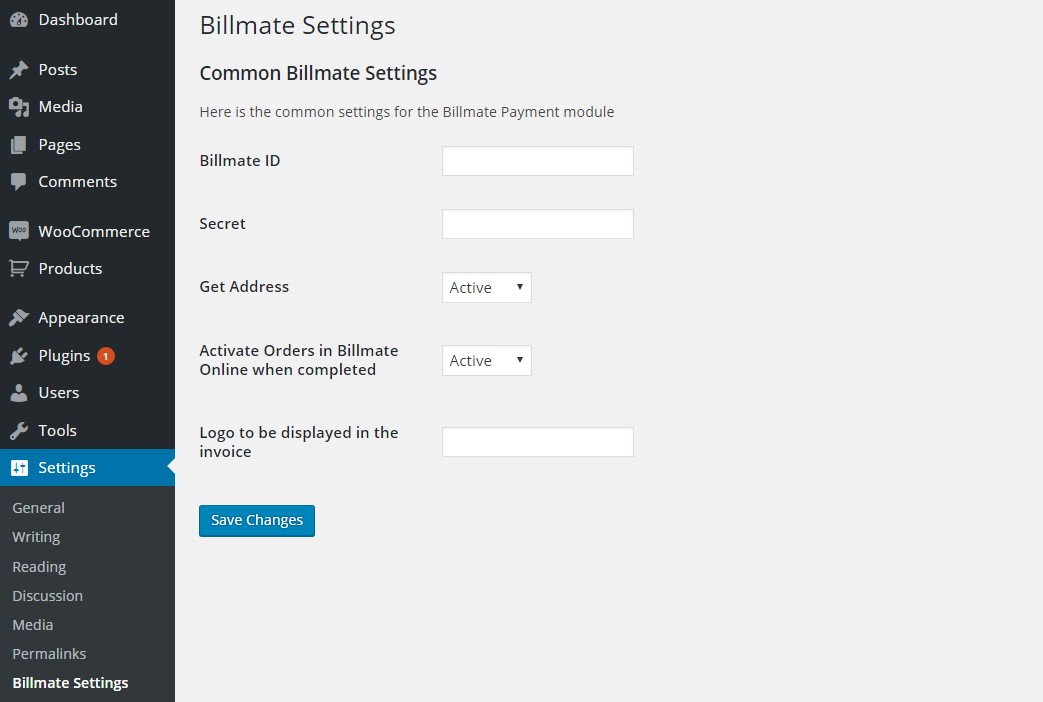
Task: Click the Posts pushpin icon
Action: pyautogui.click(x=19, y=70)
